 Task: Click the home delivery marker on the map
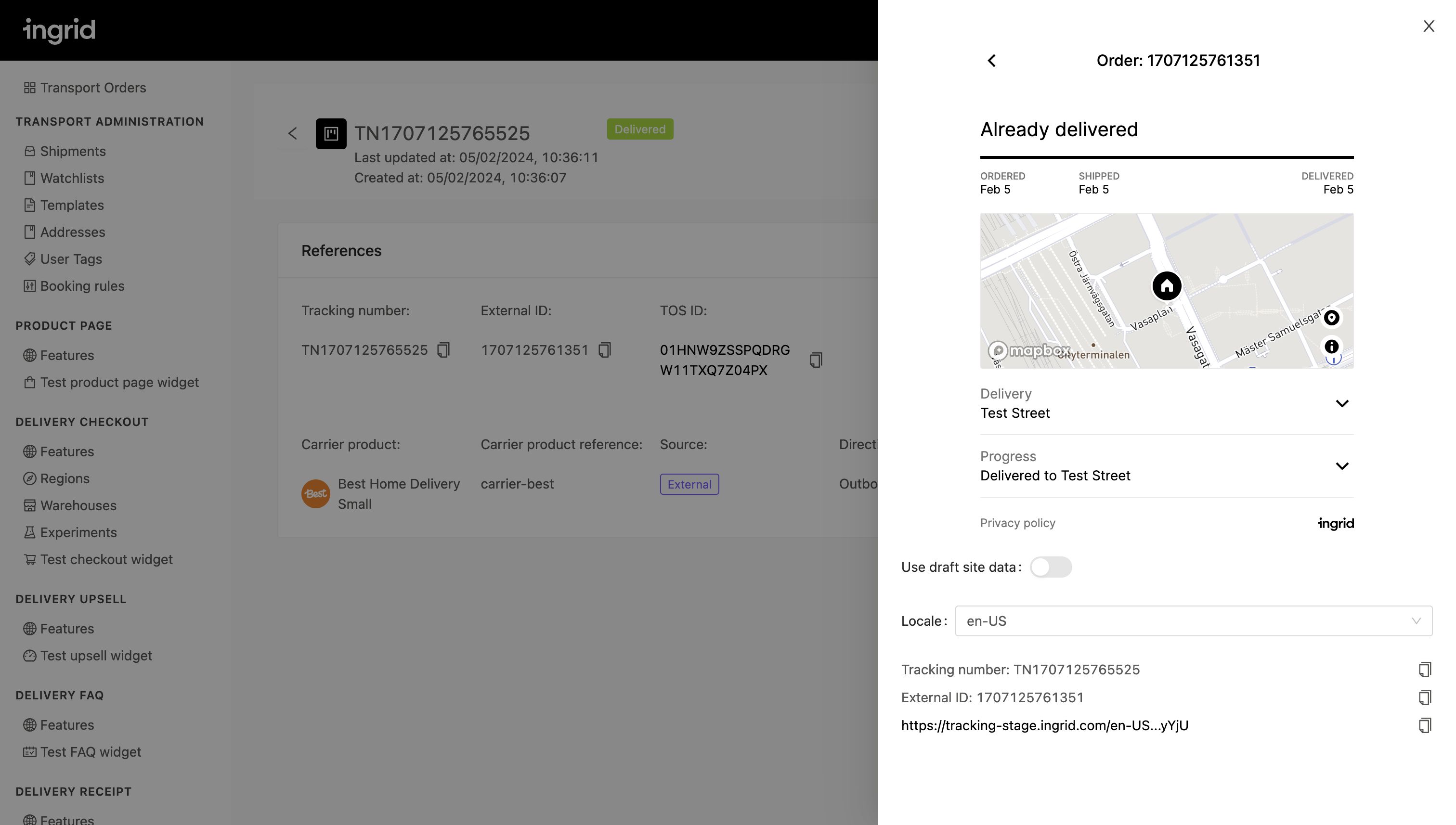pos(1166,286)
